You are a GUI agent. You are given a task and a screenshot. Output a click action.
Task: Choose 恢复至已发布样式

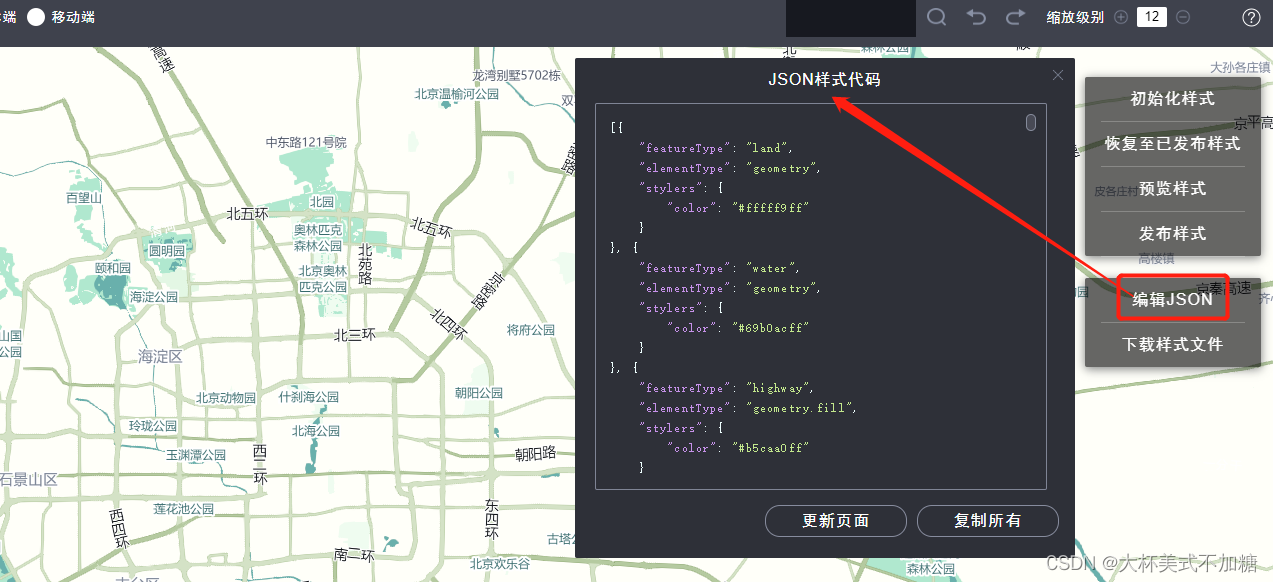1172,144
